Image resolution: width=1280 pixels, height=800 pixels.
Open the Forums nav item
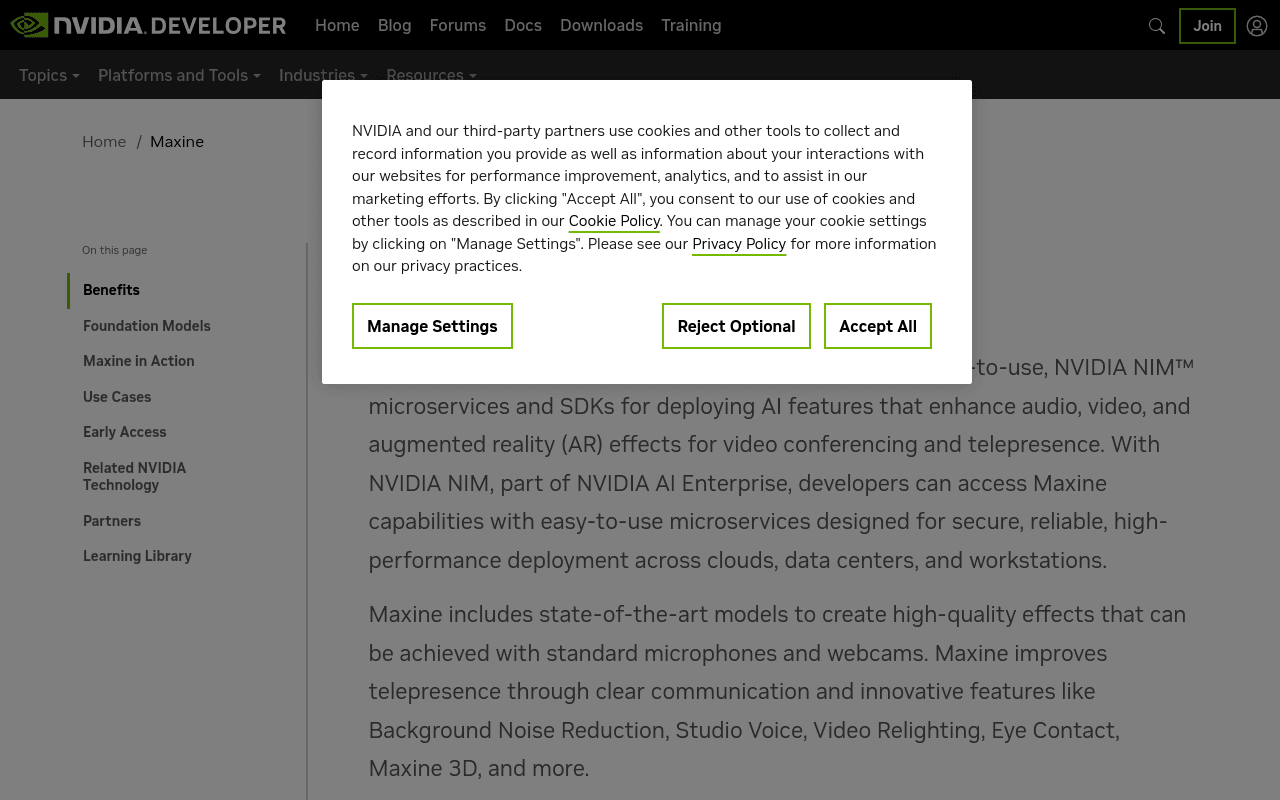tap(458, 25)
